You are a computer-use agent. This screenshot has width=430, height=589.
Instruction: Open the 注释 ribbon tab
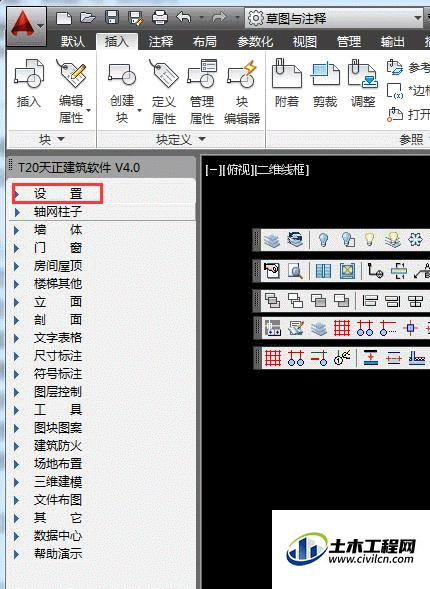click(161, 41)
